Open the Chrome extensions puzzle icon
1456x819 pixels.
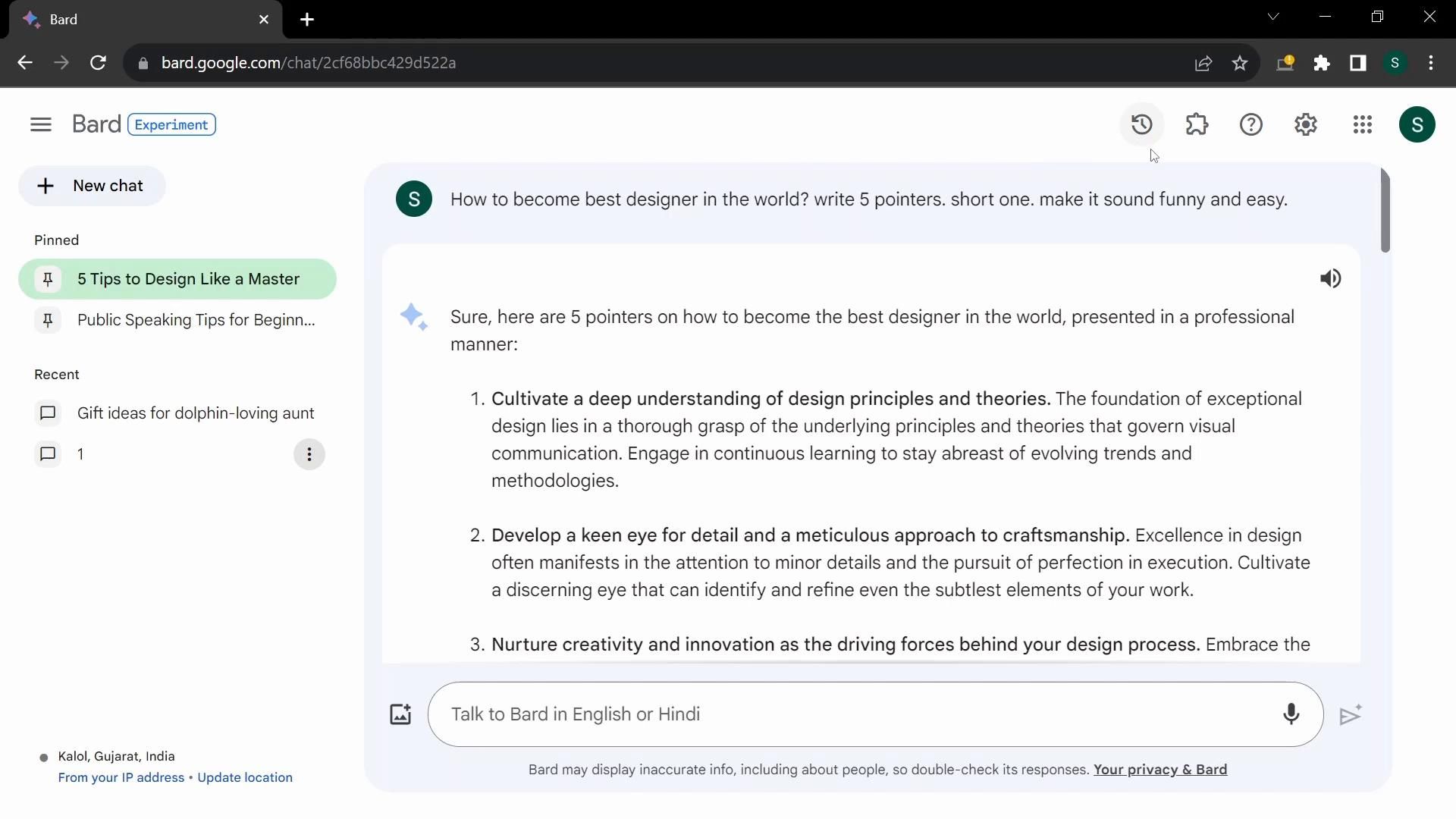[x=1322, y=63]
